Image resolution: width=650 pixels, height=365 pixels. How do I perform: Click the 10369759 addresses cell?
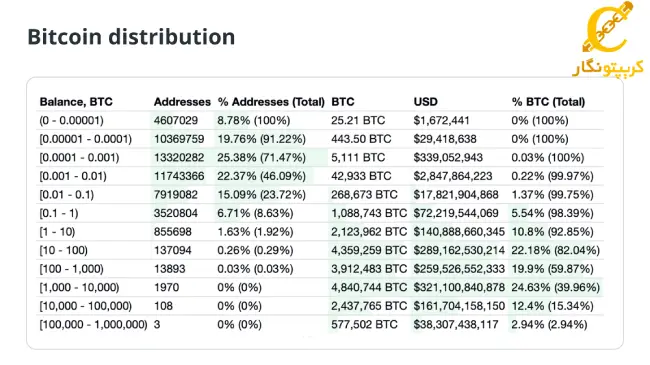(179, 139)
